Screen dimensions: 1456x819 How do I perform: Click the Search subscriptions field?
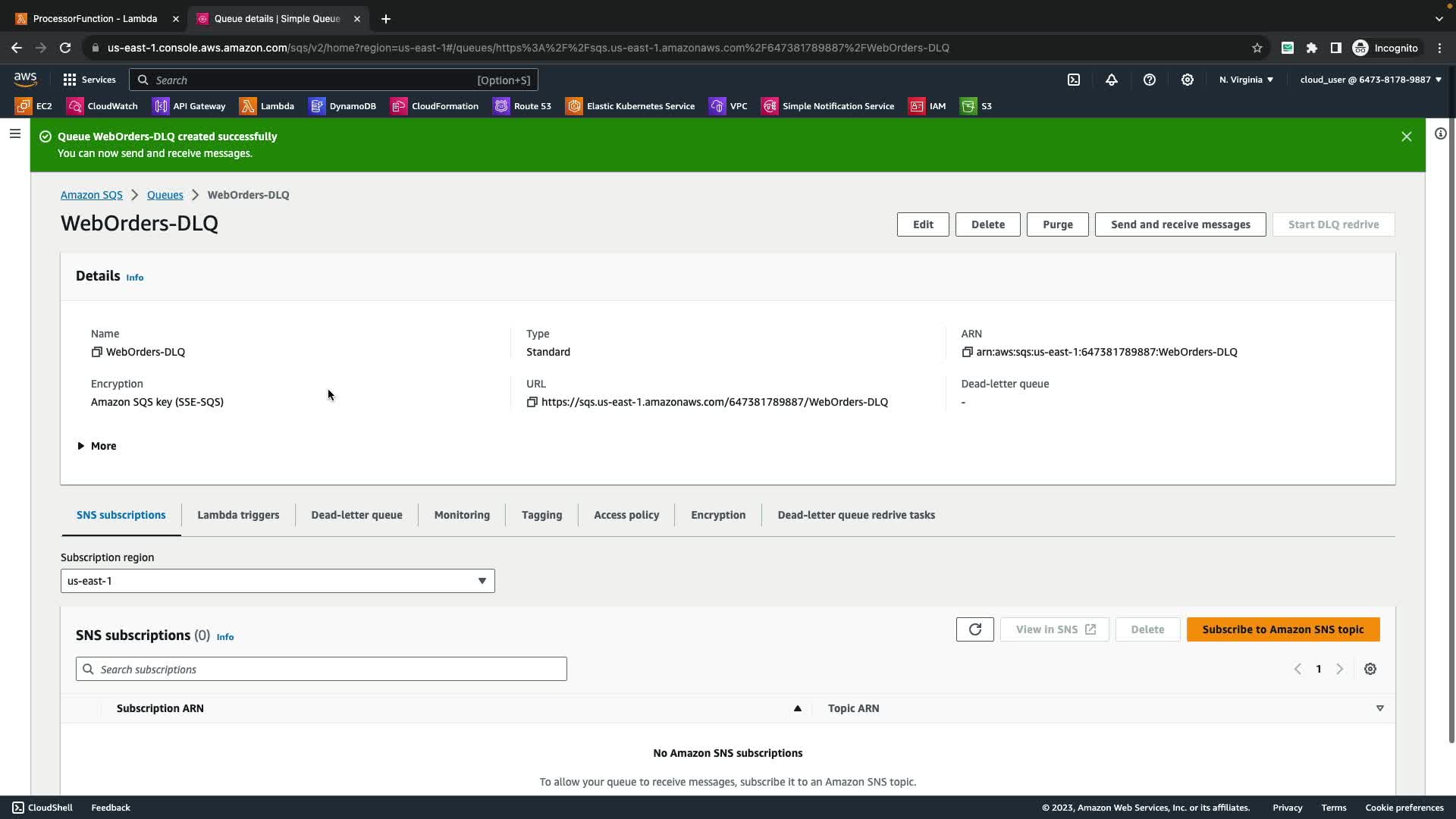(322, 669)
